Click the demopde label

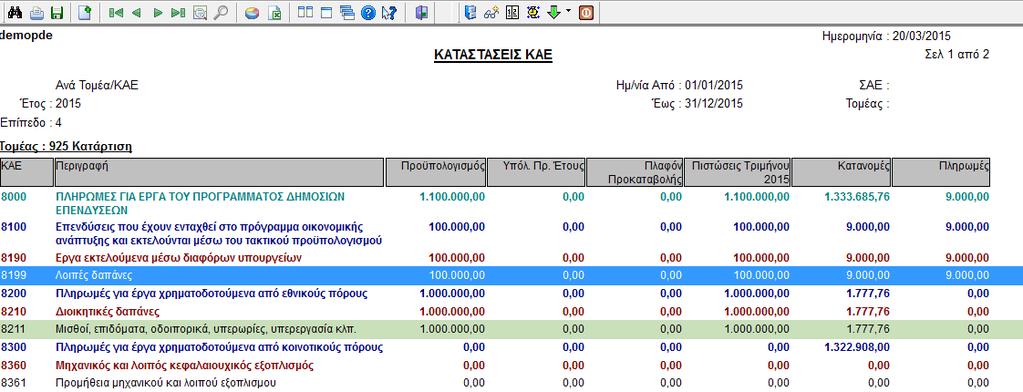click(x=26, y=36)
